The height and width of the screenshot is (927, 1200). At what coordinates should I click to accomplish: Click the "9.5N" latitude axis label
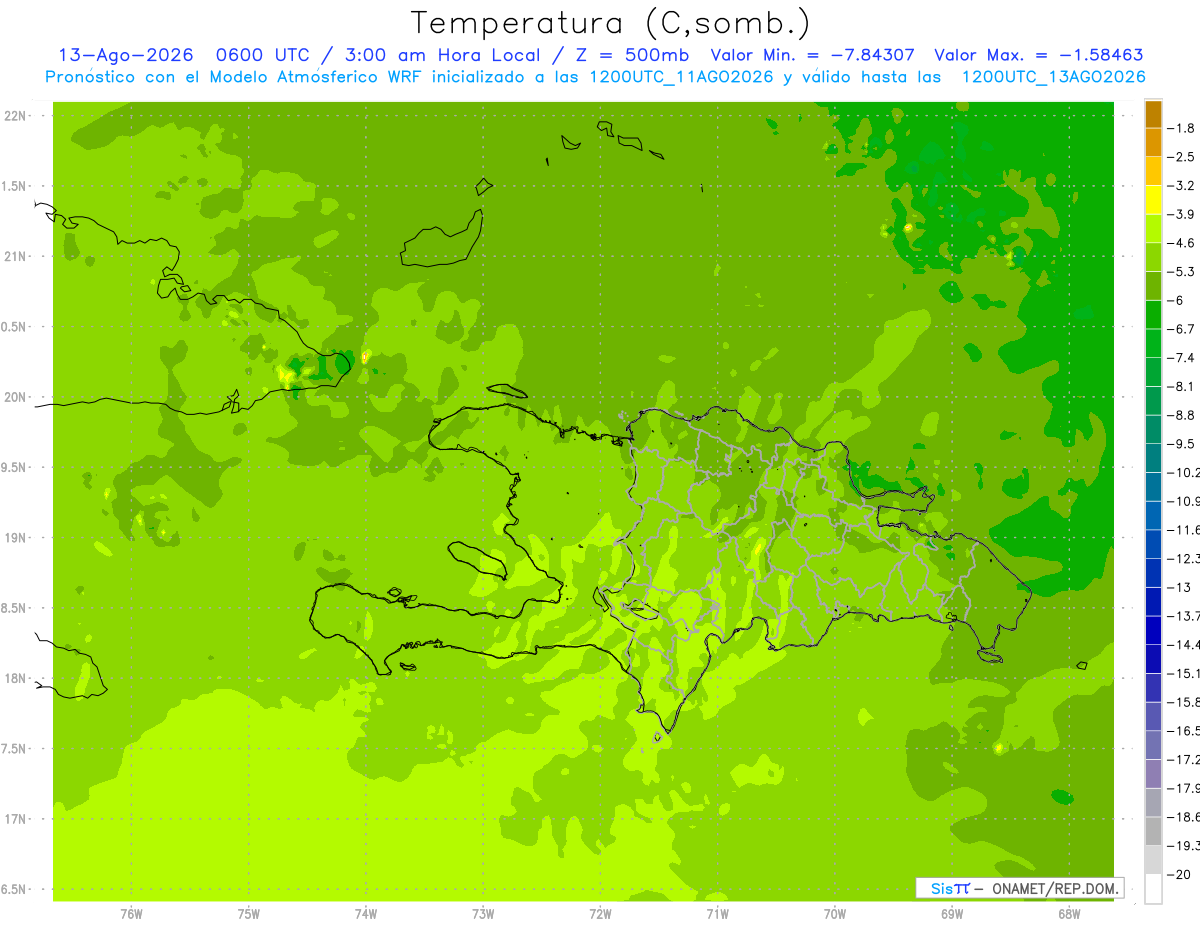coord(14,468)
